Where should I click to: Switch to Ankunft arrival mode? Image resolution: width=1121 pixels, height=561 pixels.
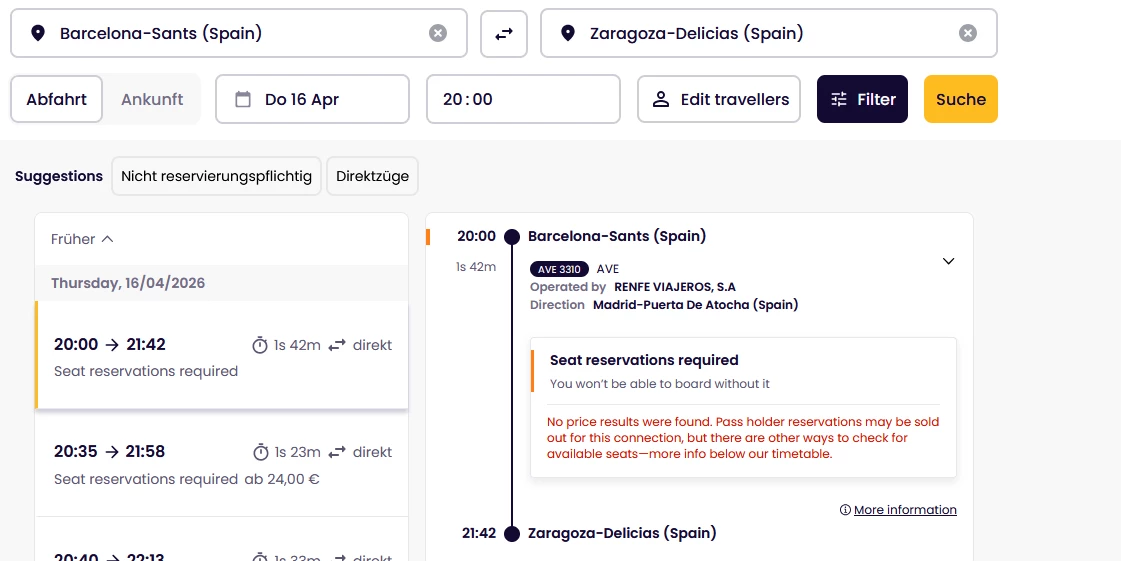pyautogui.click(x=152, y=99)
